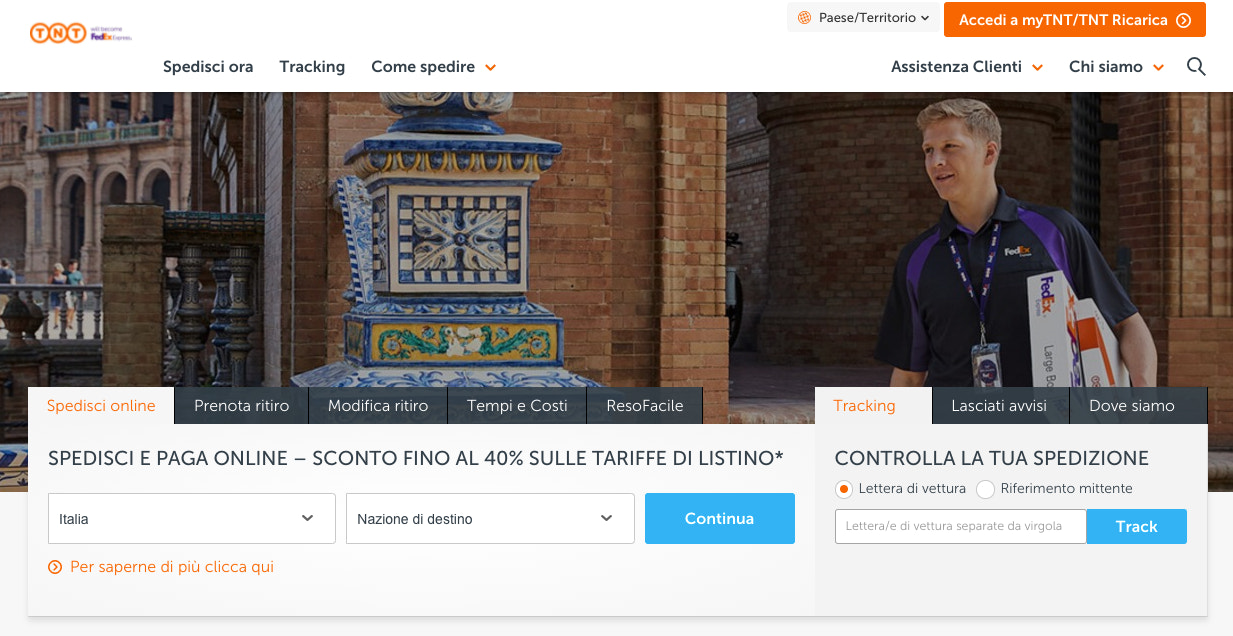Open the Spedisci ora navigation link
Viewport: 1233px width, 636px height.
tap(208, 67)
